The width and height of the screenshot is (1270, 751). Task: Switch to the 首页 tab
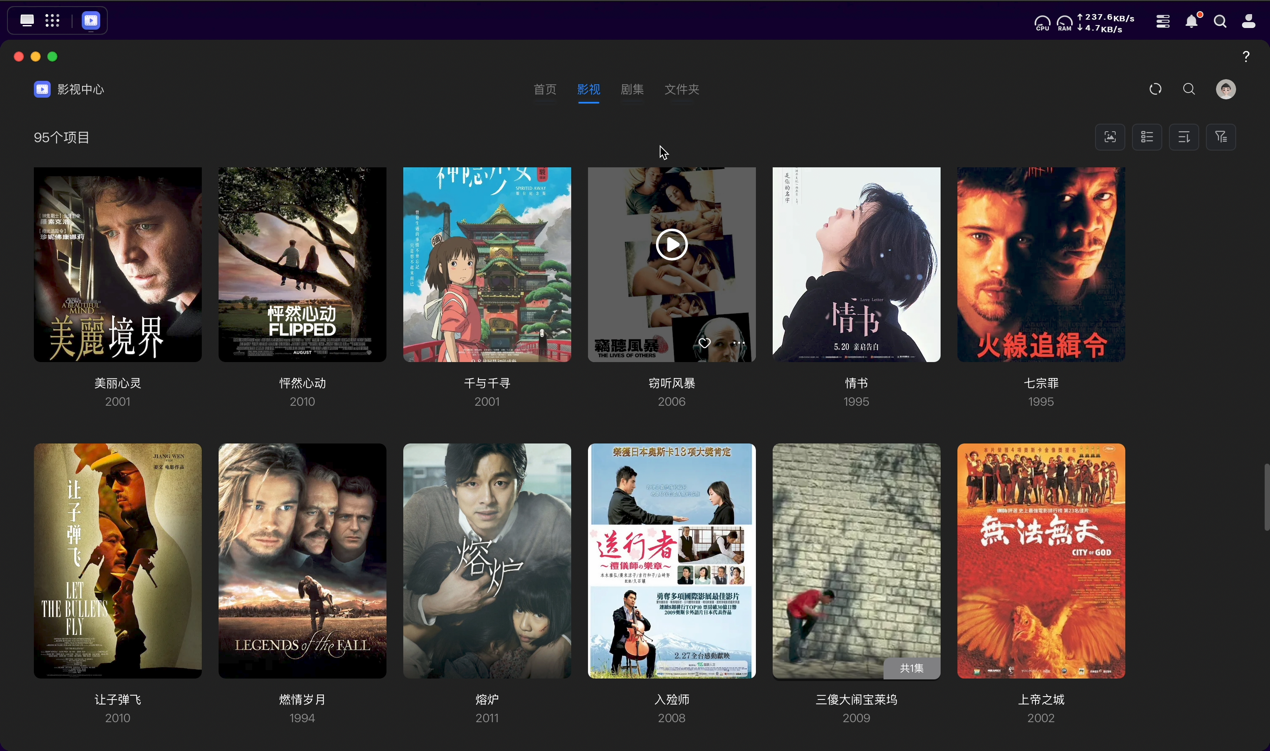(545, 89)
